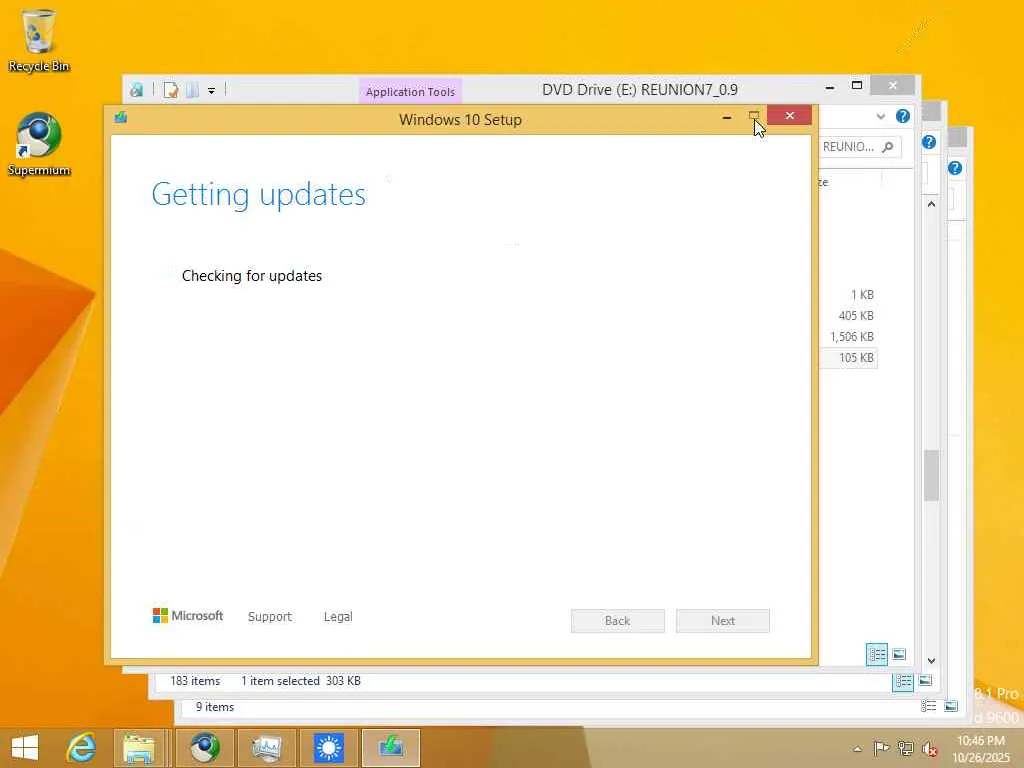Screen dimensions: 1024x768
Task: Click the search magnifier in DVD Drive window
Action: (x=888, y=147)
